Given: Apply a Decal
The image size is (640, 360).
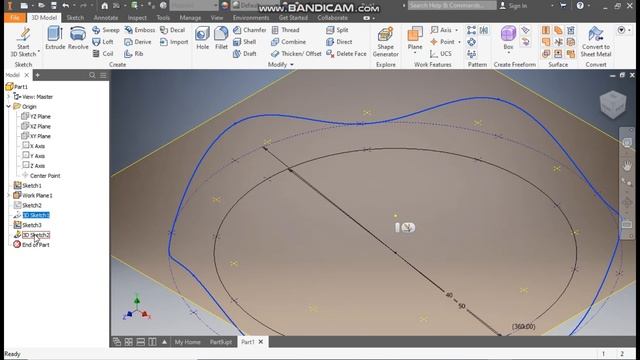Looking at the screenshot, I should 173,30.
